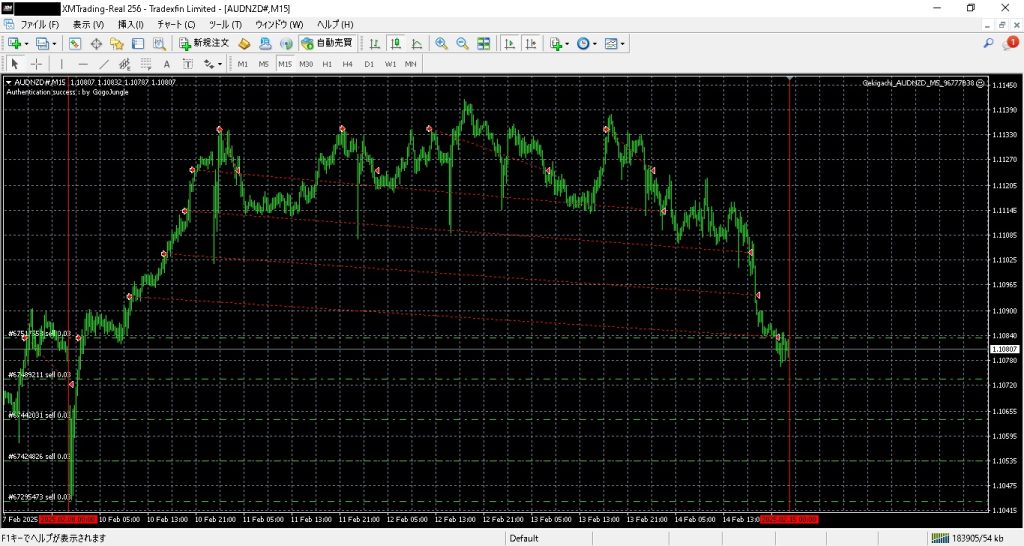The width and height of the screenshot is (1024, 546).
Task: Zoom in on the chart
Action: 441,44
